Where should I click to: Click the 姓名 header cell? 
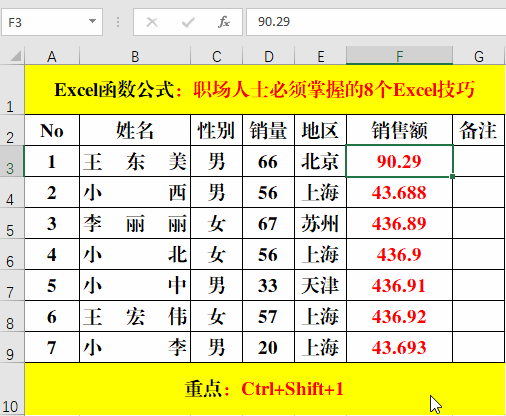pyautogui.click(x=135, y=130)
